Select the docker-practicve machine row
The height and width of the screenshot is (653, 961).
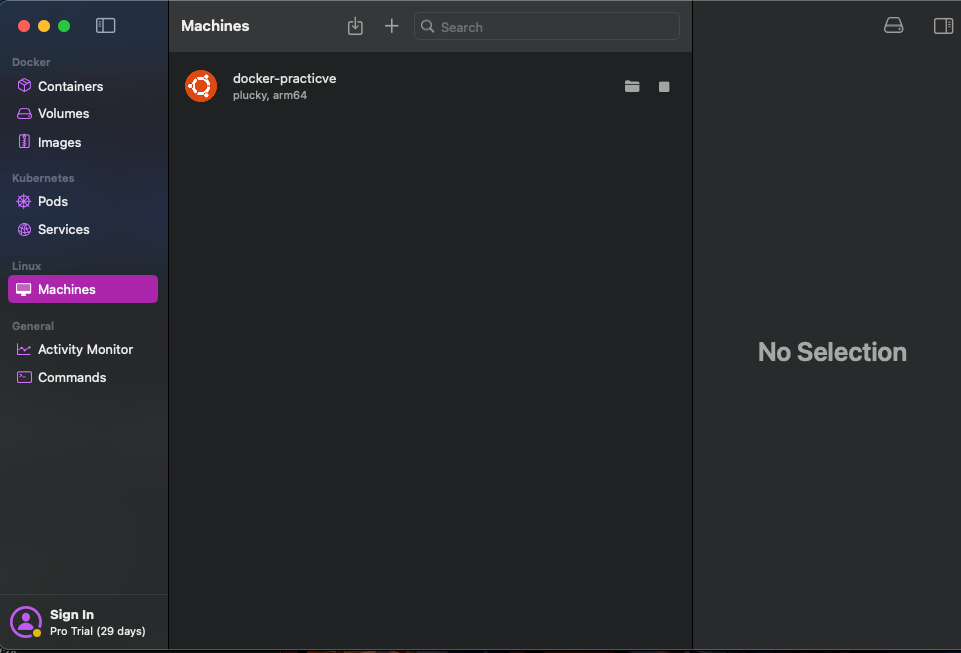(430, 86)
